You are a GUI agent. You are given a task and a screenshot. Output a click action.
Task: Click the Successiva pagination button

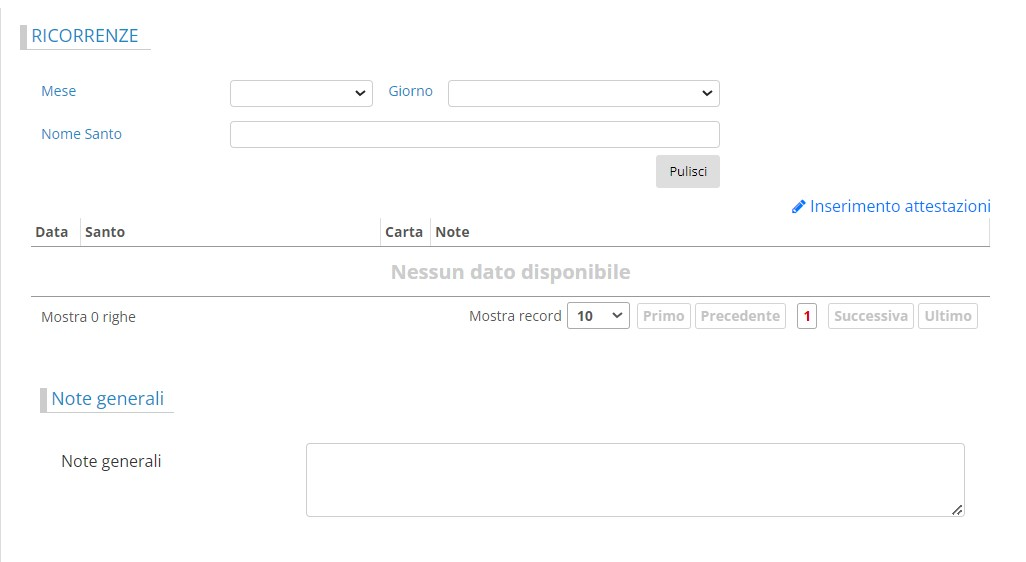tap(870, 316)
